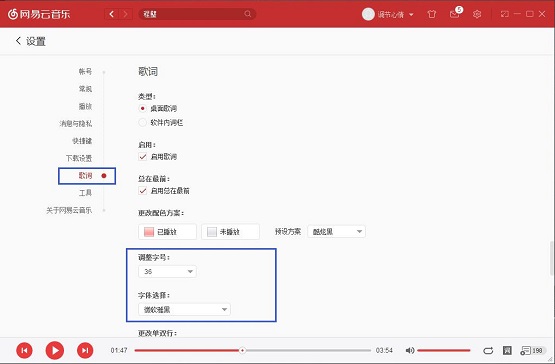
Task: Open the user avatar profile
Action: tap(368, 14)
